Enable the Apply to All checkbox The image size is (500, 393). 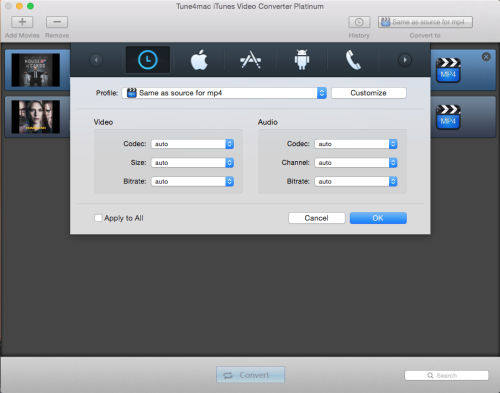[x=98, y=218]
